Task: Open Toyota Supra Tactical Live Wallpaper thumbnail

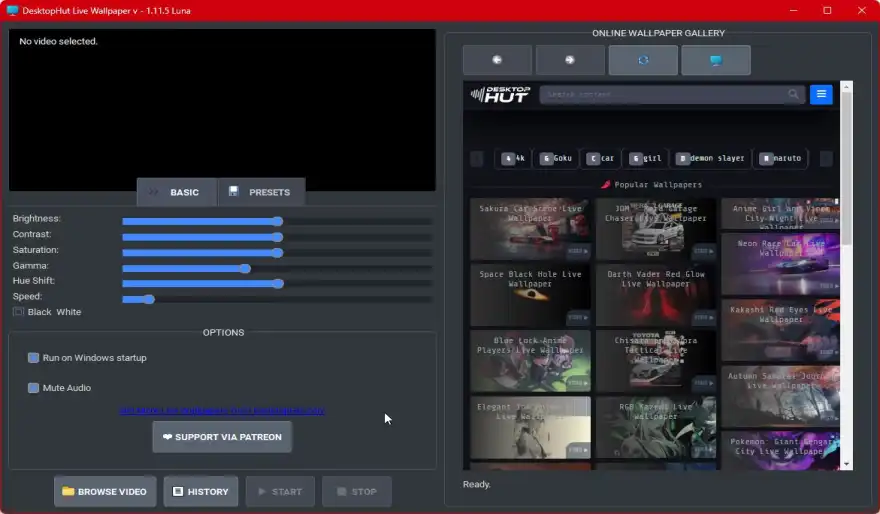Action: (656, 361)
